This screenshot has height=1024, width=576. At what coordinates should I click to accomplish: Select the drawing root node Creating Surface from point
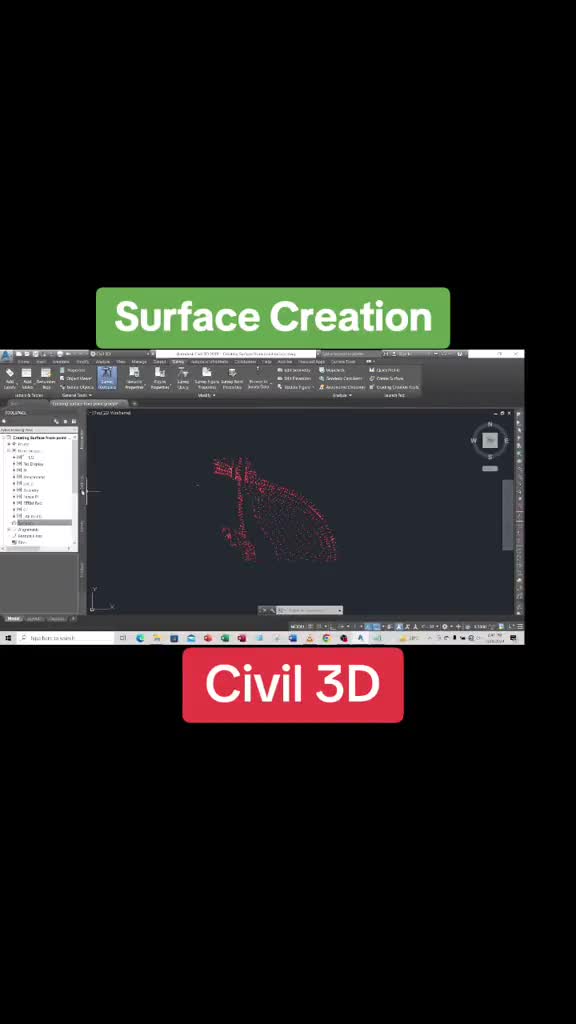pyautogui.click(x=40, y=438)
